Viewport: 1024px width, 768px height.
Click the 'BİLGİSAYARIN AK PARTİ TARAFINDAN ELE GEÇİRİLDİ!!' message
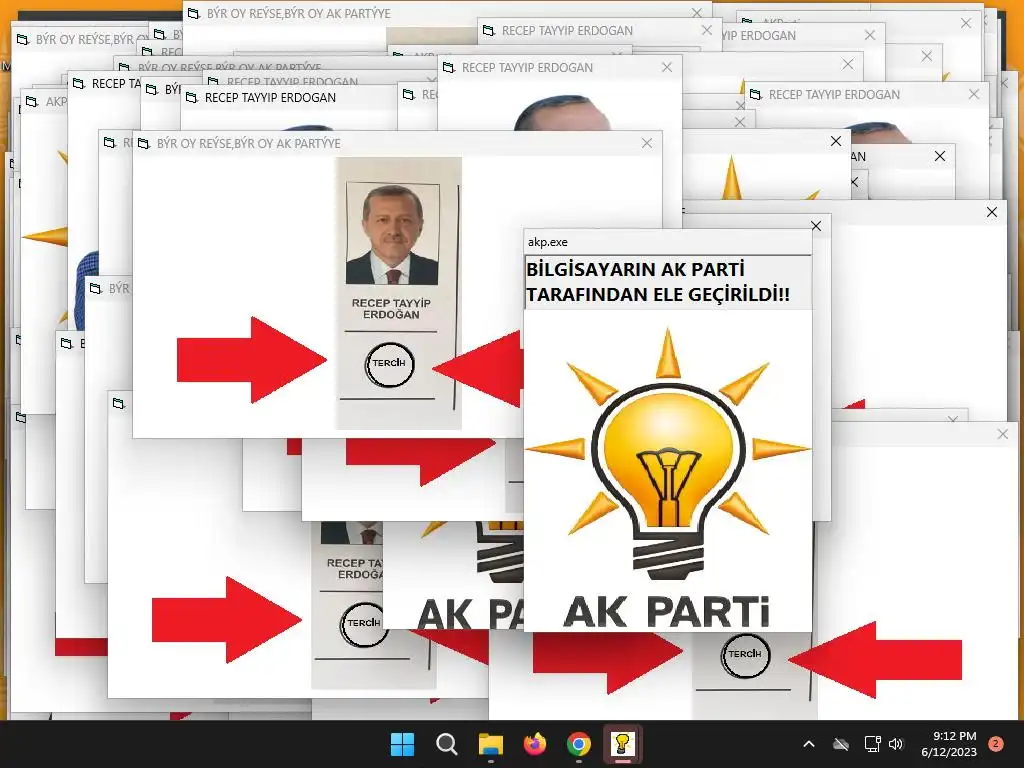658,281
